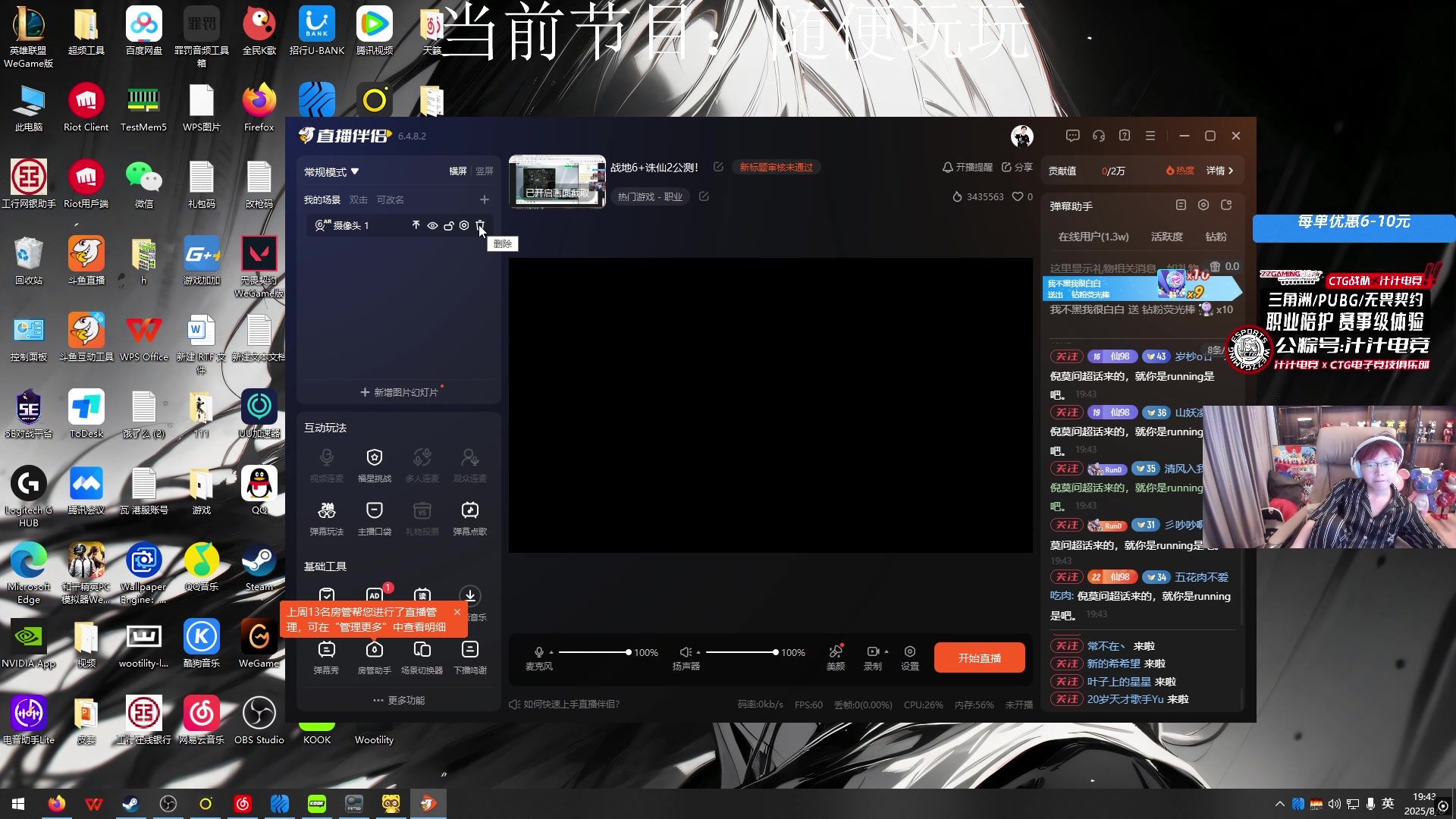Open 福星挑战 interactive feature
This screenshot has height=819, width=1456.
[x=375, y=465]
